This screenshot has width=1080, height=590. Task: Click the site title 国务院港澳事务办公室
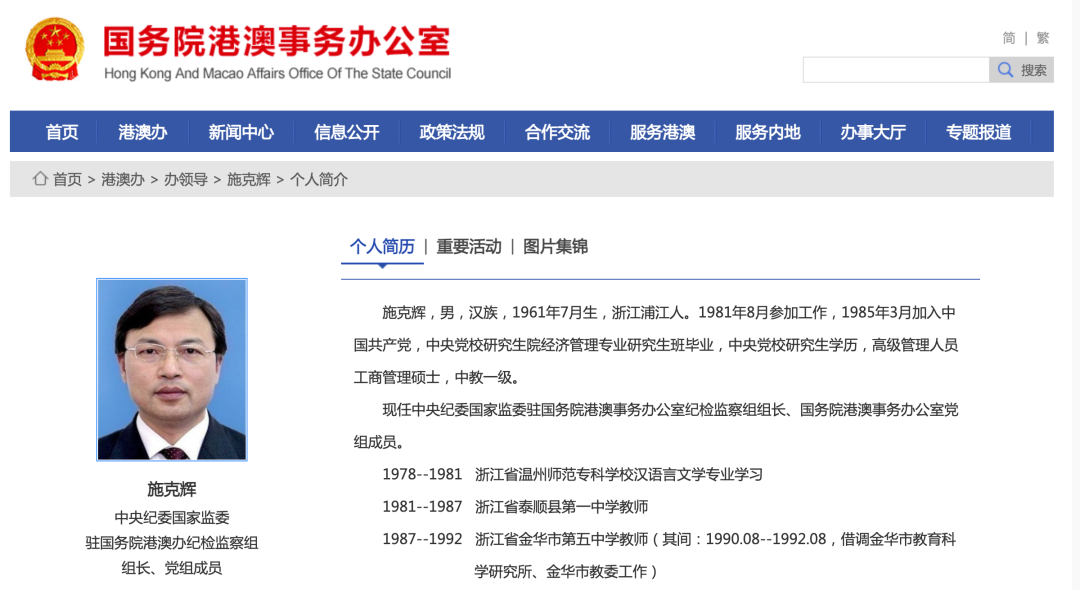point(277,41)
